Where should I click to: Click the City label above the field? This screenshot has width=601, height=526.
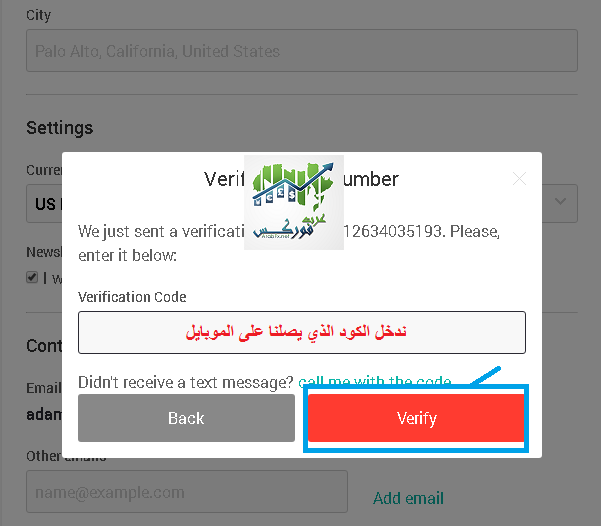[38, 15]
